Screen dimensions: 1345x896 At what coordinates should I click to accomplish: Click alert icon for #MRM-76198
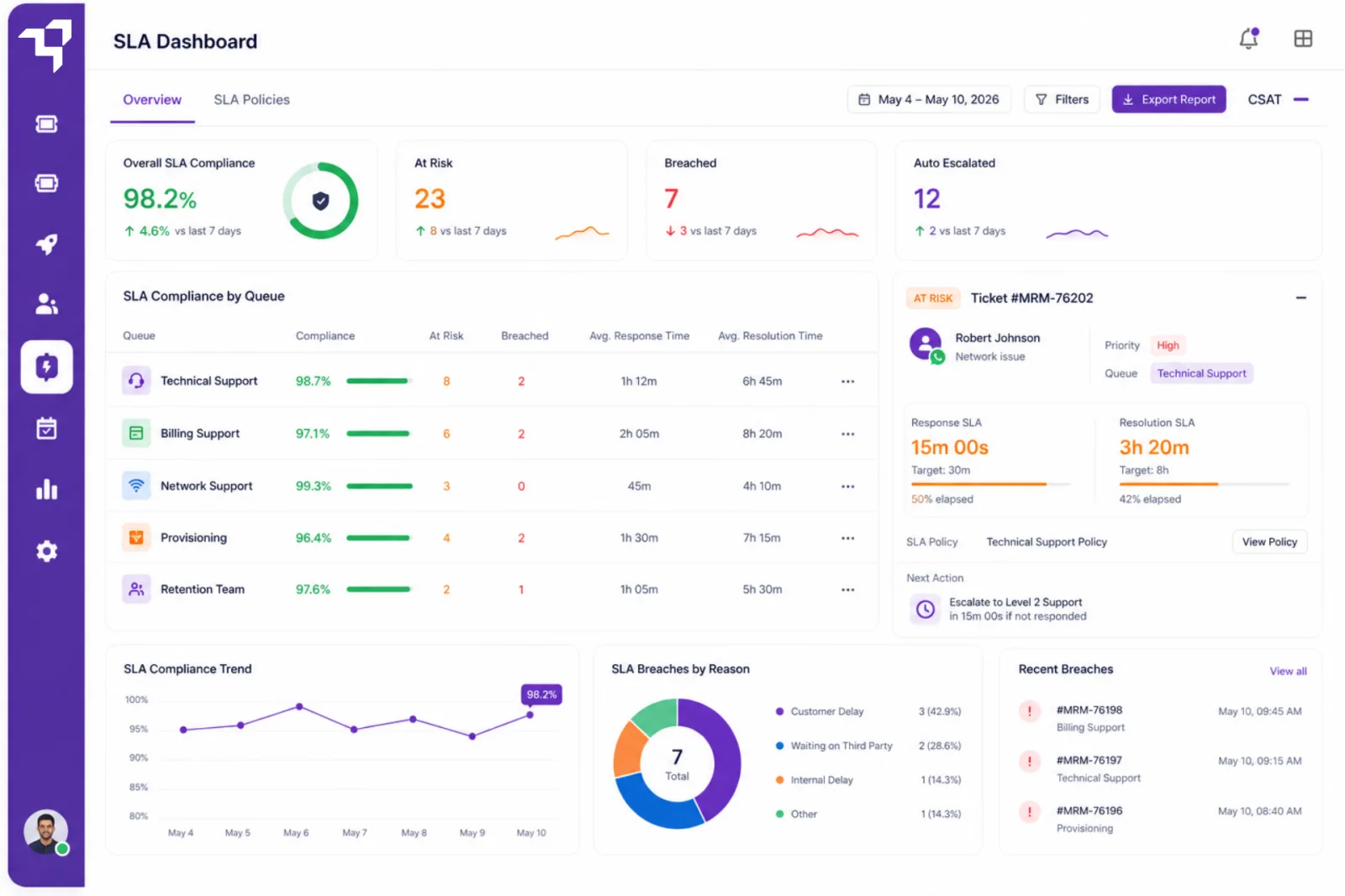tap(1030, 711)
